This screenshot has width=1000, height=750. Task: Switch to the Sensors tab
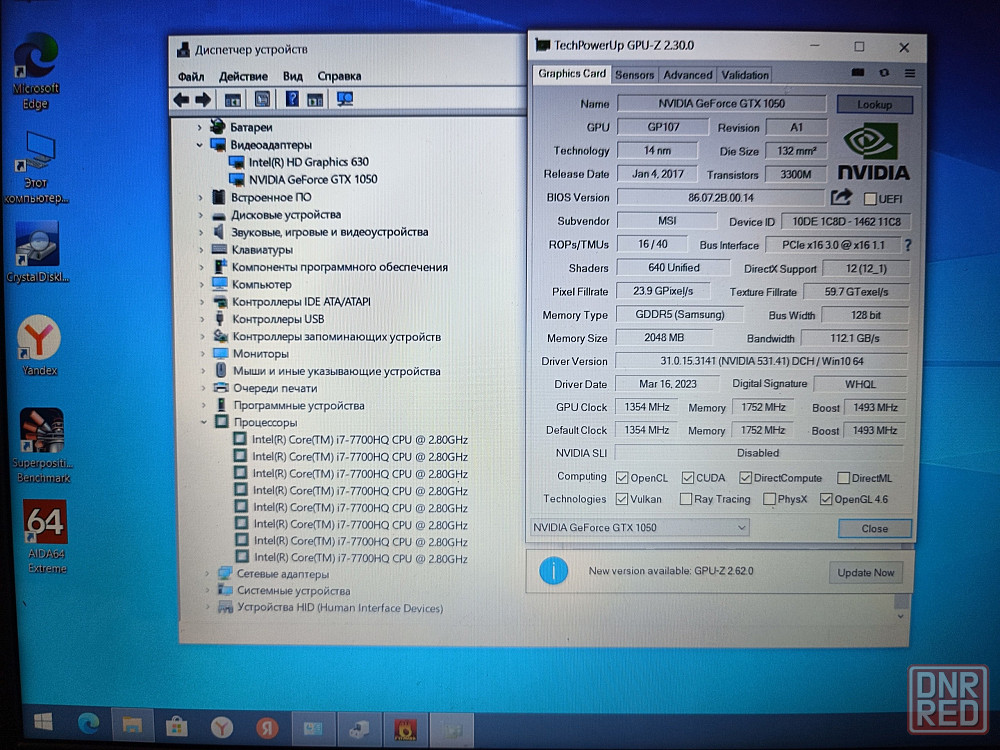(634, 75)
